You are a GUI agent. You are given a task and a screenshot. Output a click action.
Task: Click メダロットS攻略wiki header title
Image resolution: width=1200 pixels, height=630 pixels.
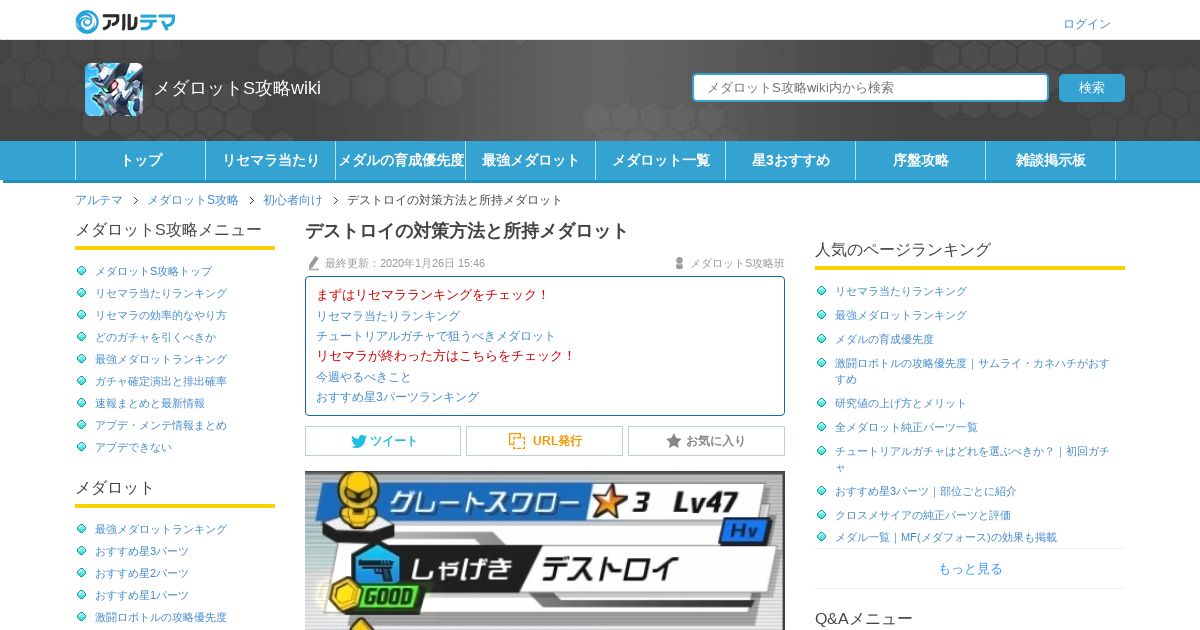tap(237, 88)
